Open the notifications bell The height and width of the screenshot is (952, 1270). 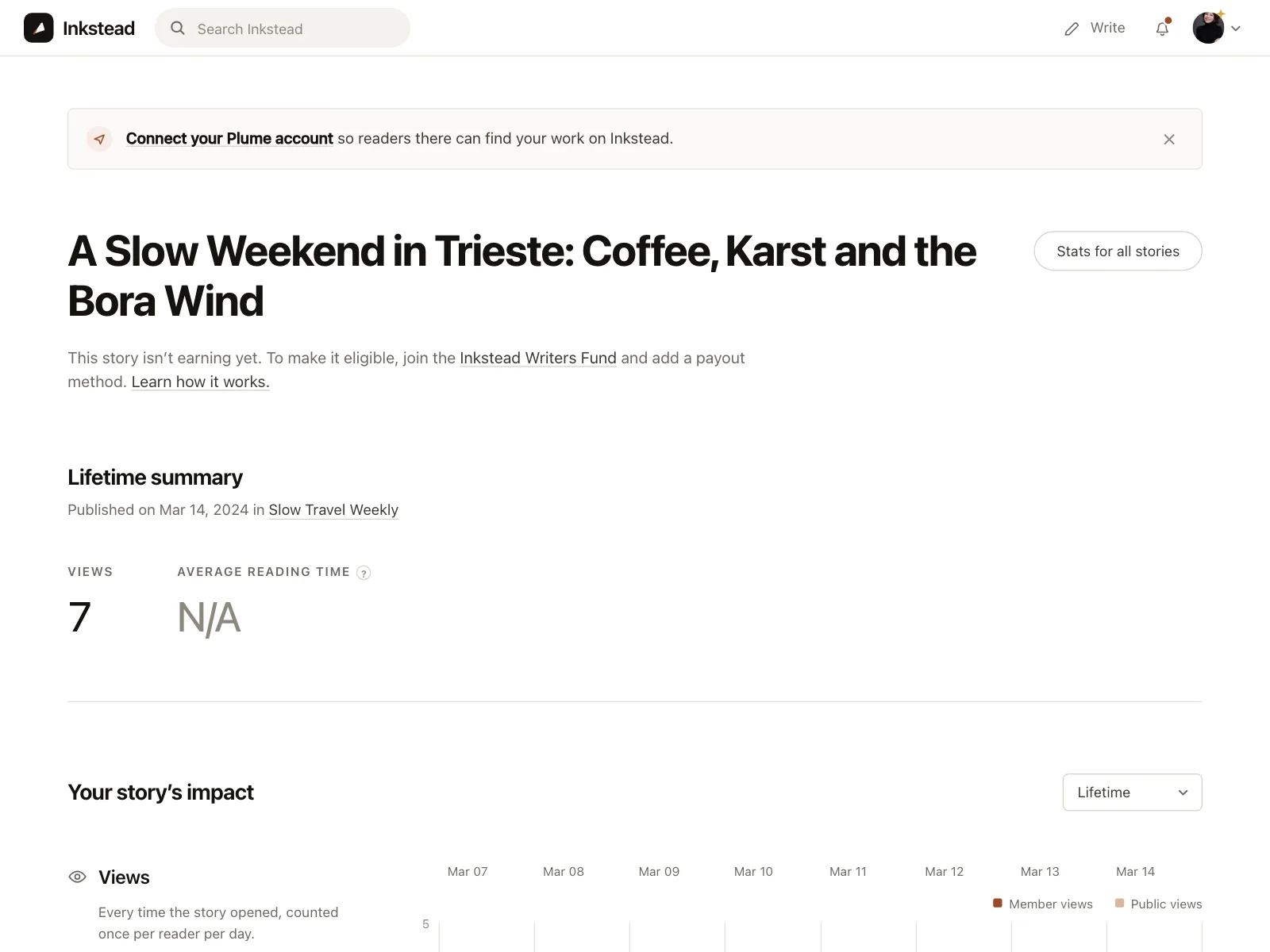tap(1162, 29)
